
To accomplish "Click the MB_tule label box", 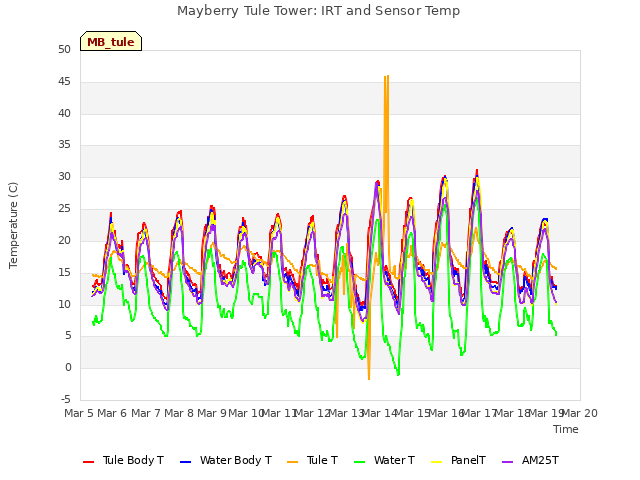I will coord(111,41).
